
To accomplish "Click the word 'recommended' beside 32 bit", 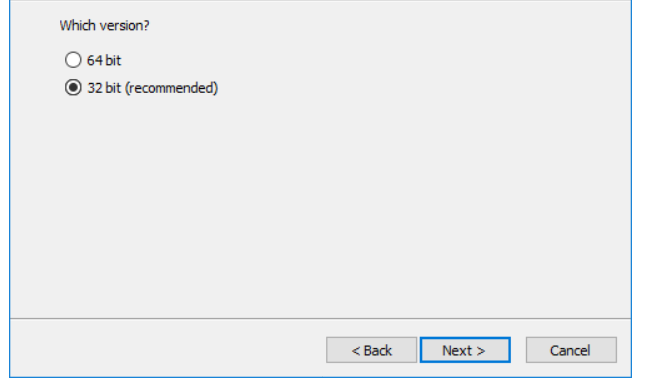I will (172, 88).
